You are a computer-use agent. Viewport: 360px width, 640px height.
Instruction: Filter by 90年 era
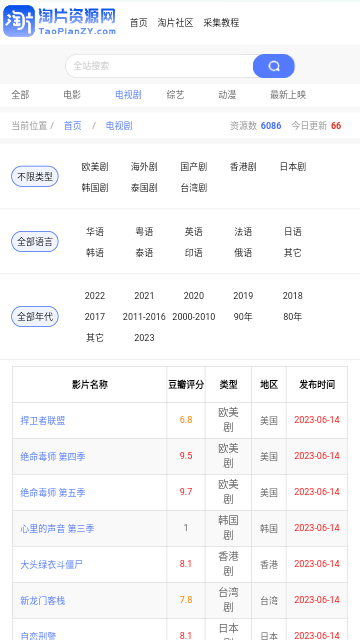[x=243, y=317]
